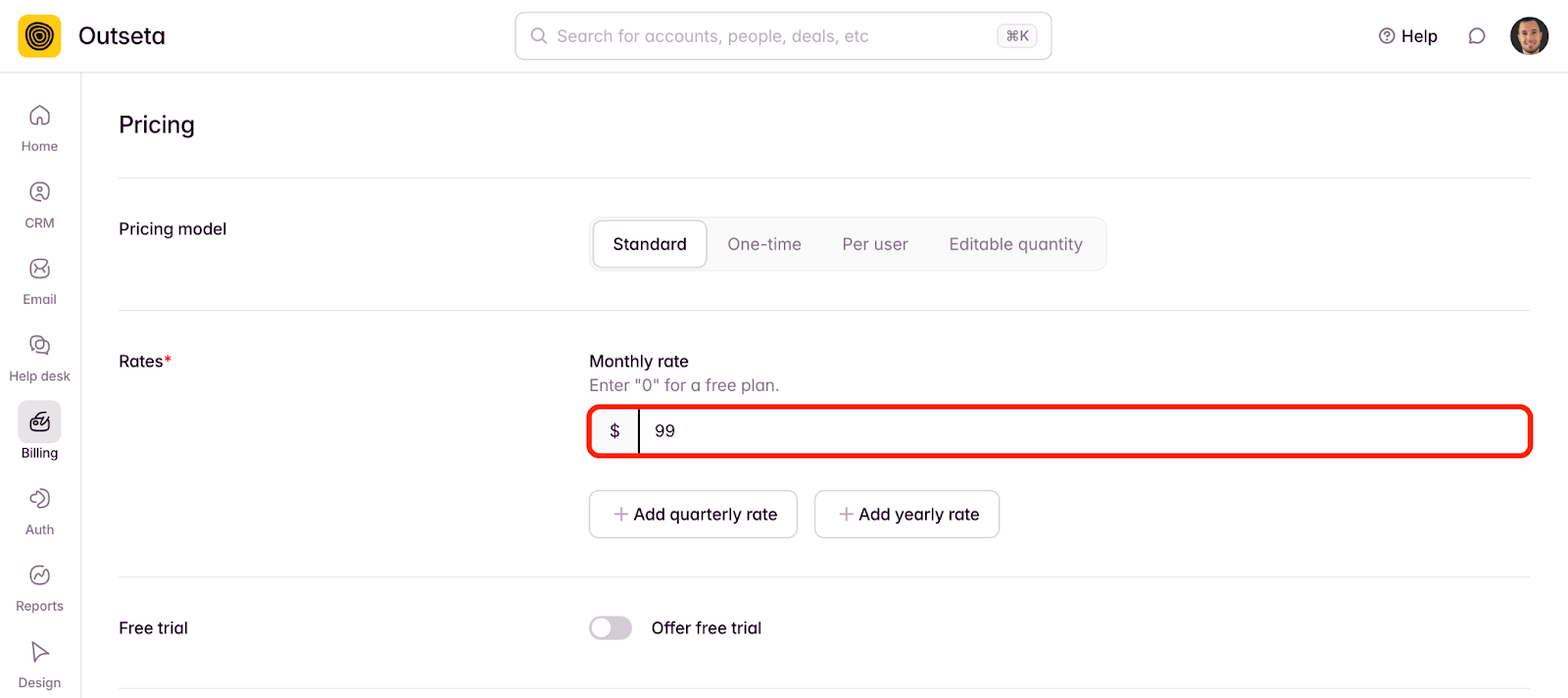
Task: Switch to One-time pricing model
Action: tap(764, 244)
